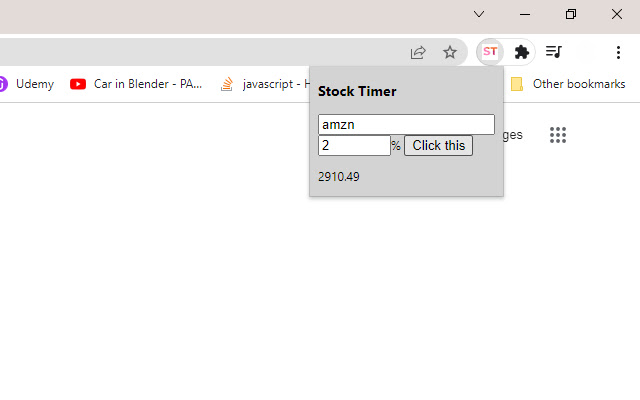Open the Extensions puzzle icon
This screenshot has height=400, width=640.
click(521, 52)
